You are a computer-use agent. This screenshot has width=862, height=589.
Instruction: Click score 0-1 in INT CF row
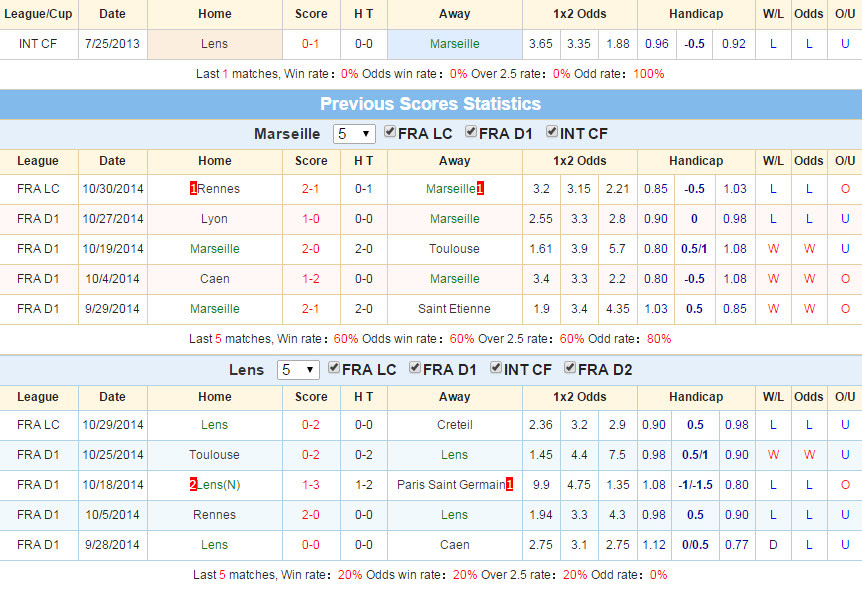point(311,44)
